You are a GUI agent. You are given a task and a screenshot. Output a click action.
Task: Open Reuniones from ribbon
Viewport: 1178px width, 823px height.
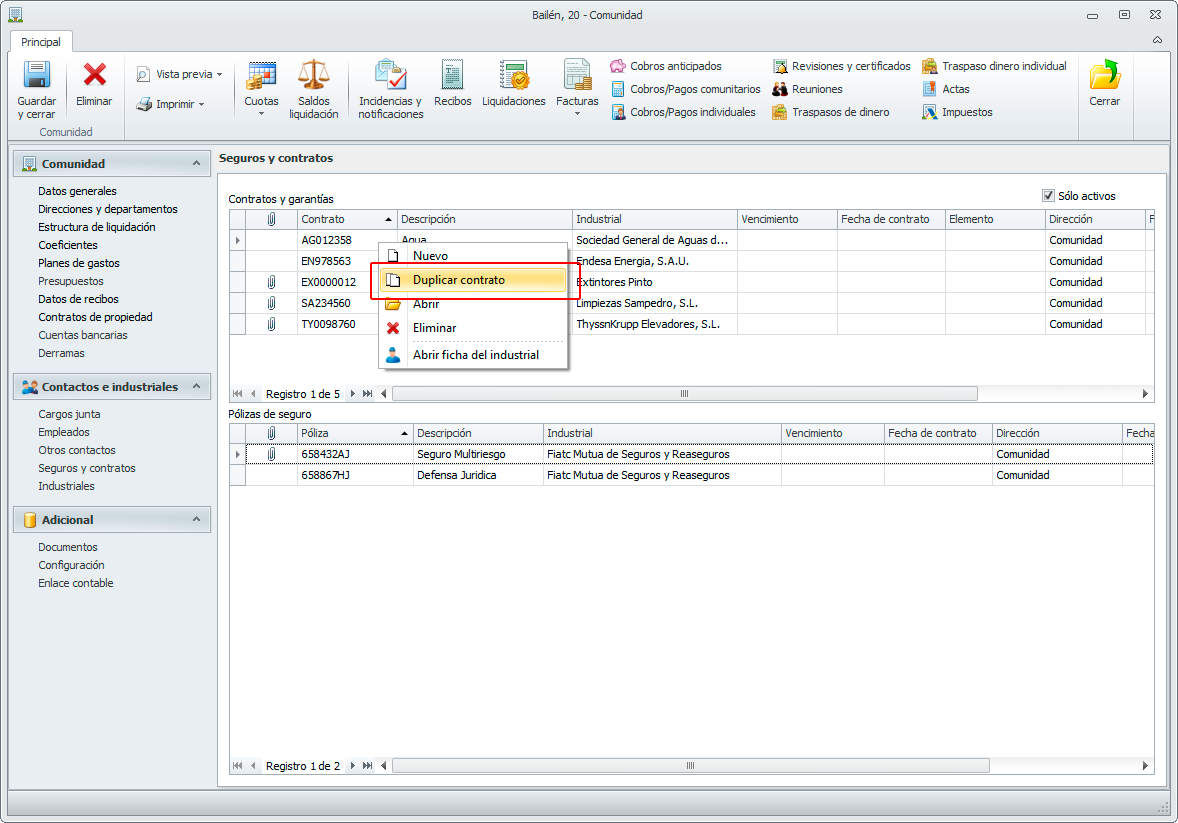808,89
